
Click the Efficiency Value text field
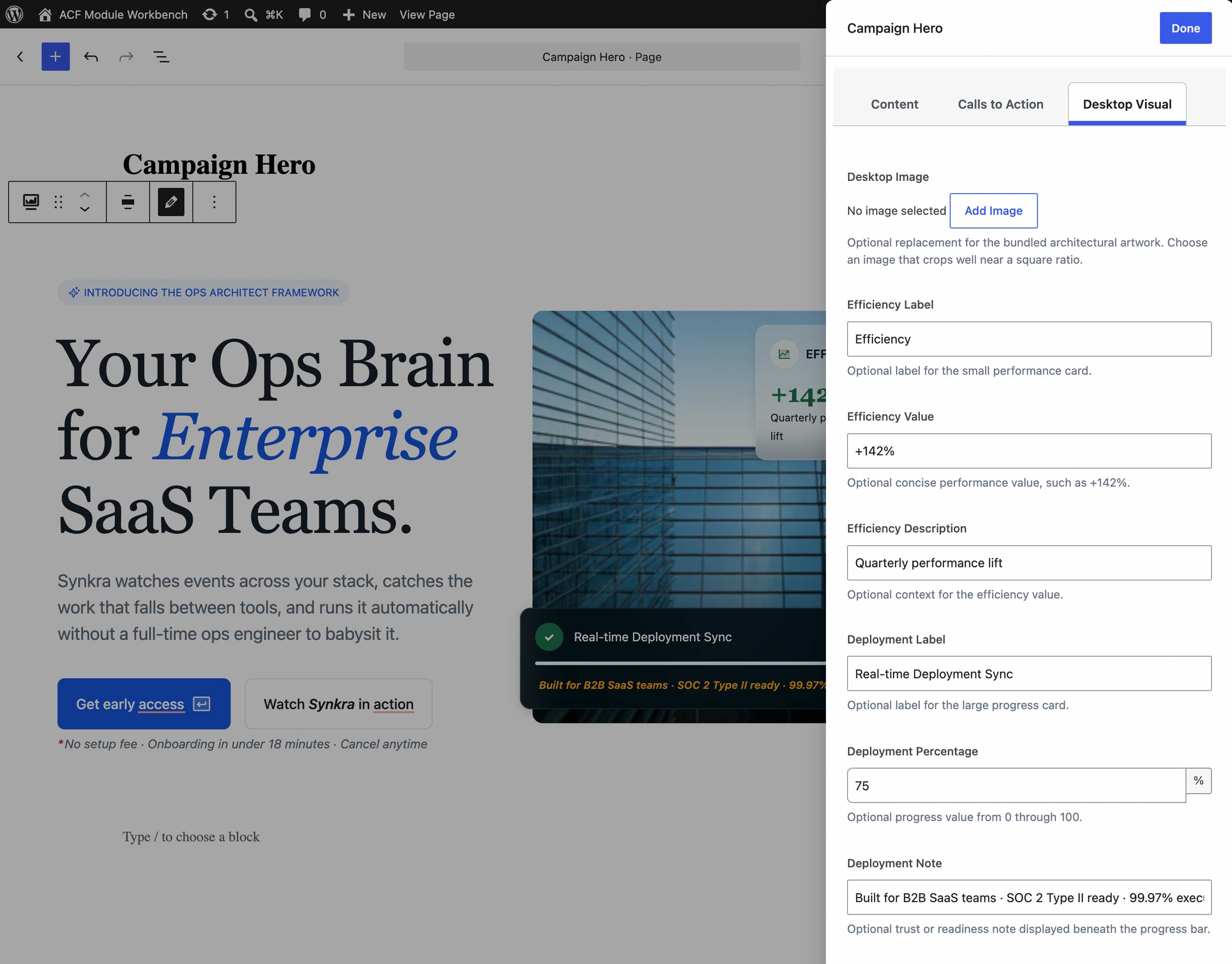1028,451
